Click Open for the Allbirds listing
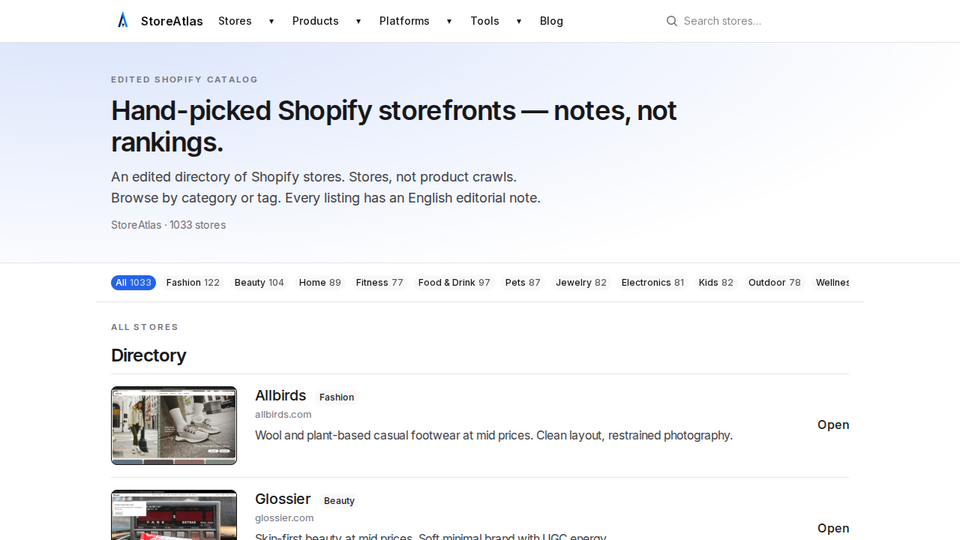 tap(833, 425)
